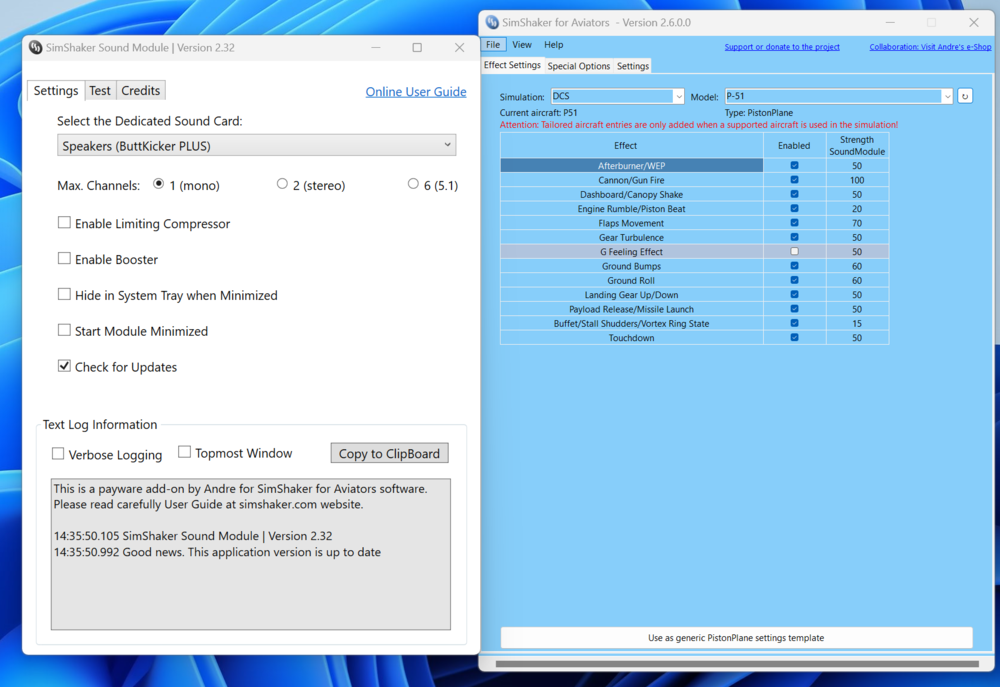Open the Simulation DCS dropdown

[x=617, y=96]
